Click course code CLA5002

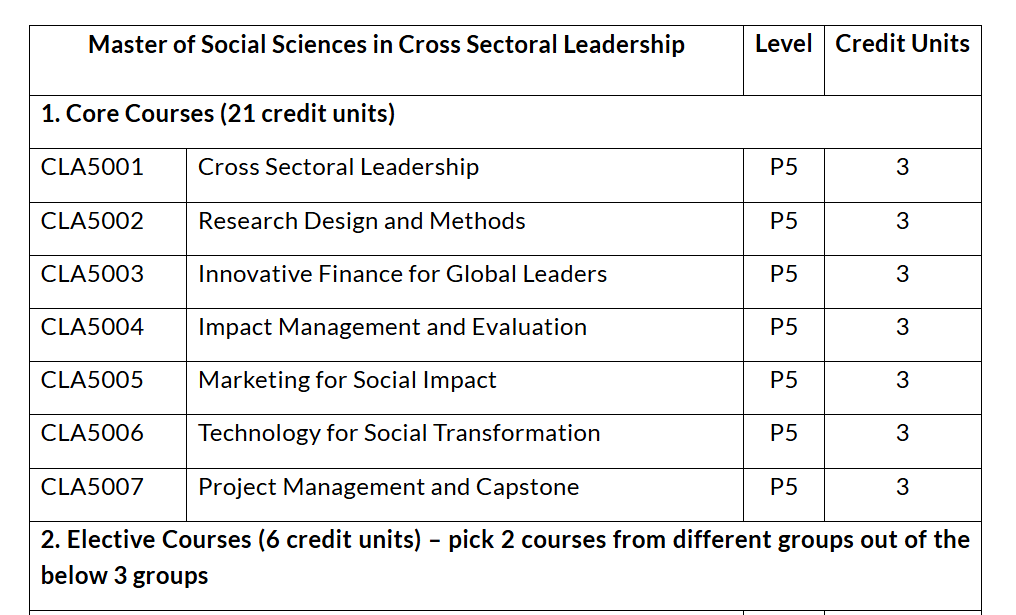(x=92, y=221)
